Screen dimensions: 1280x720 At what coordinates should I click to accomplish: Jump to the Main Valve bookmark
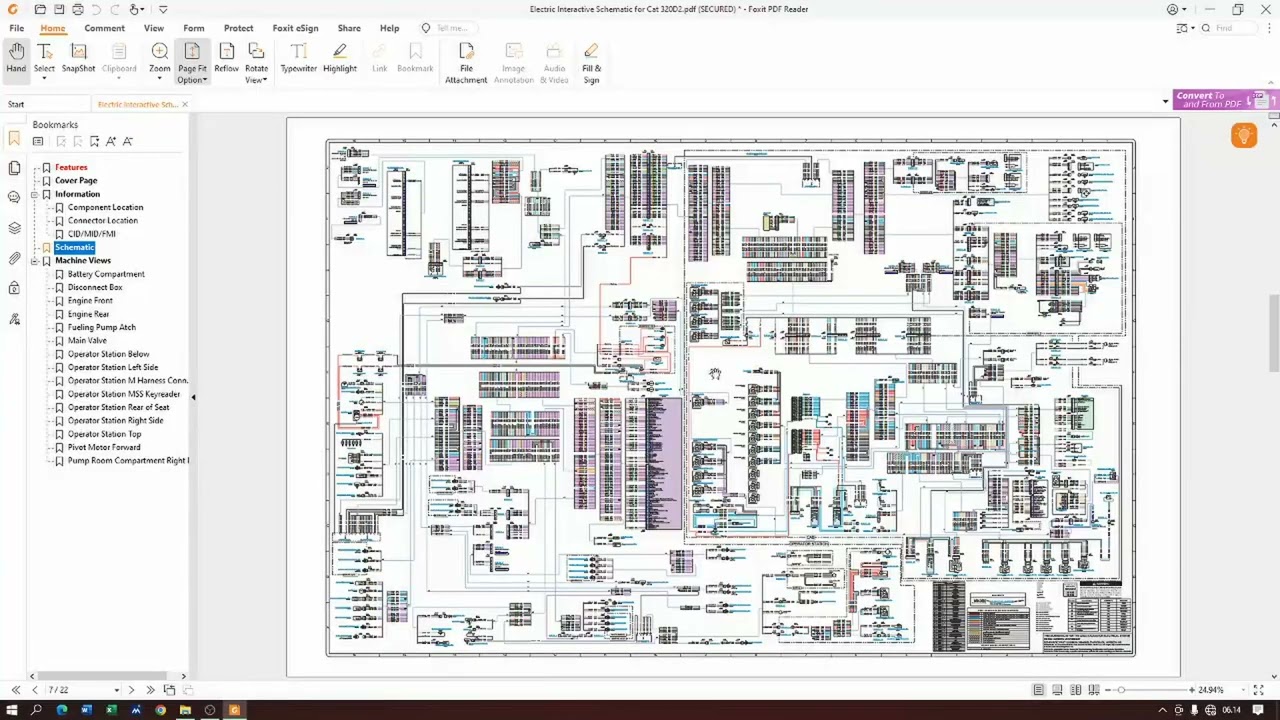(x=87, y=341)
